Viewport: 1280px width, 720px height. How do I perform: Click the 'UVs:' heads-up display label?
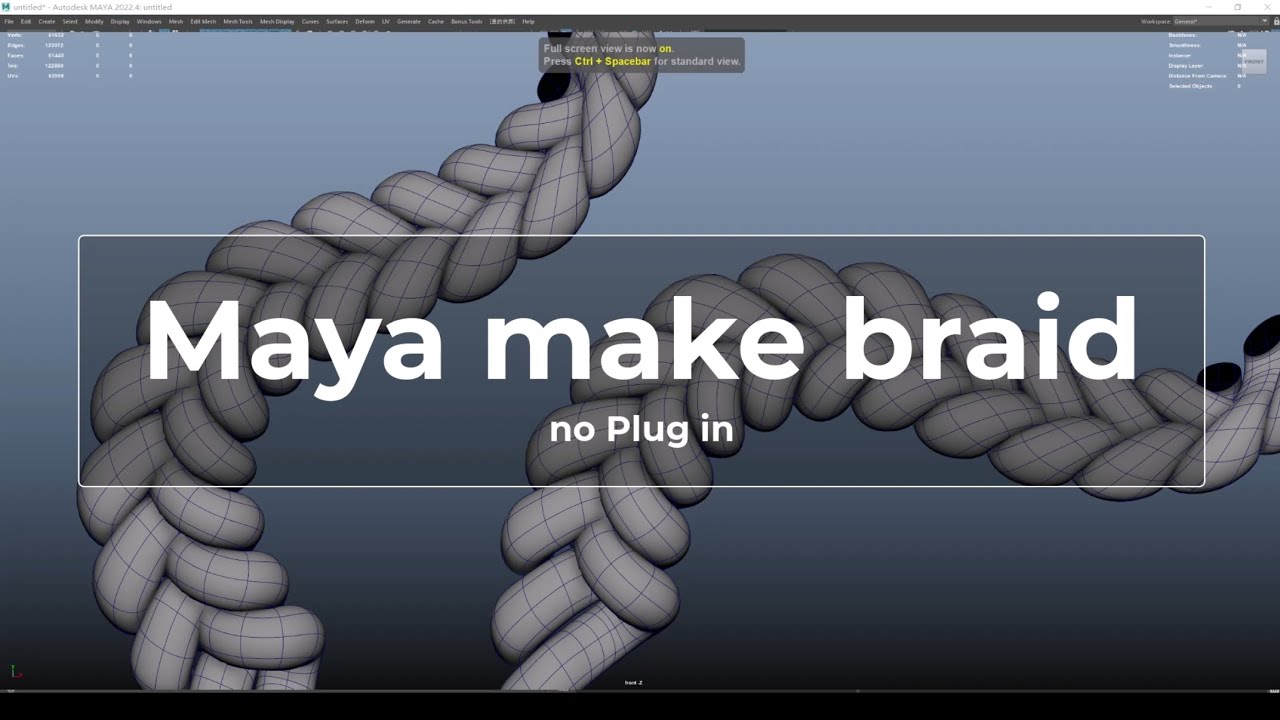click(13, 75)
